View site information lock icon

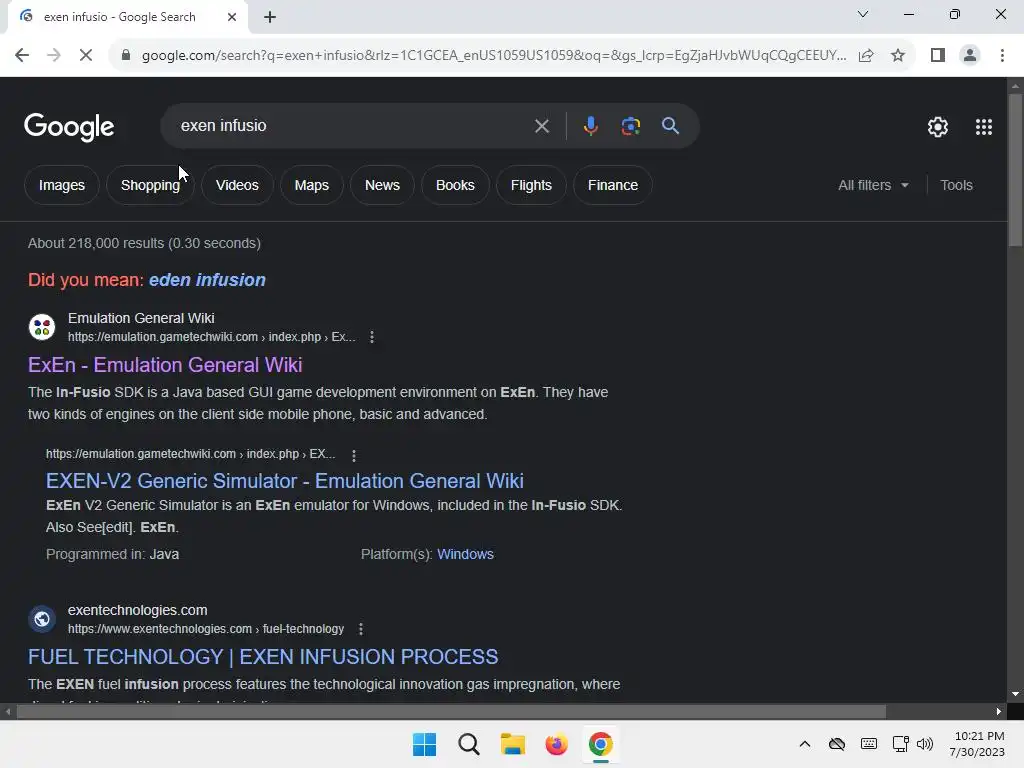[x=125, y=56]
